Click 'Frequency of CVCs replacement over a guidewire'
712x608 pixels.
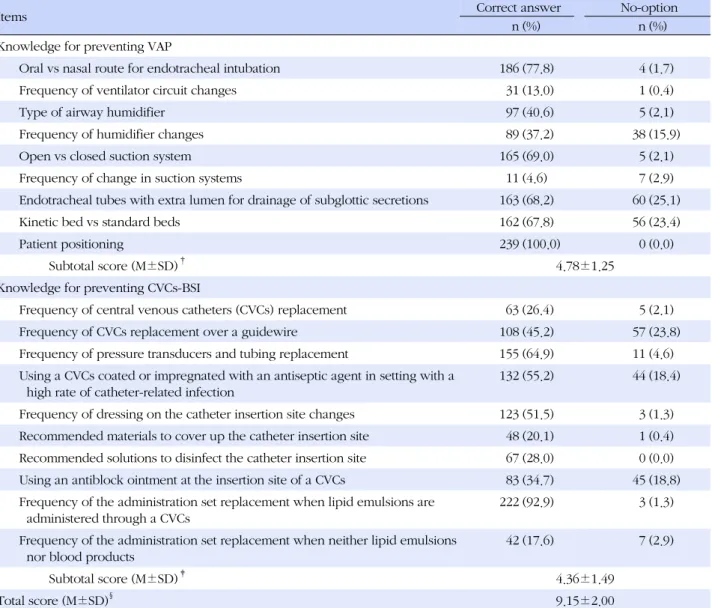(x=158, y=332)
